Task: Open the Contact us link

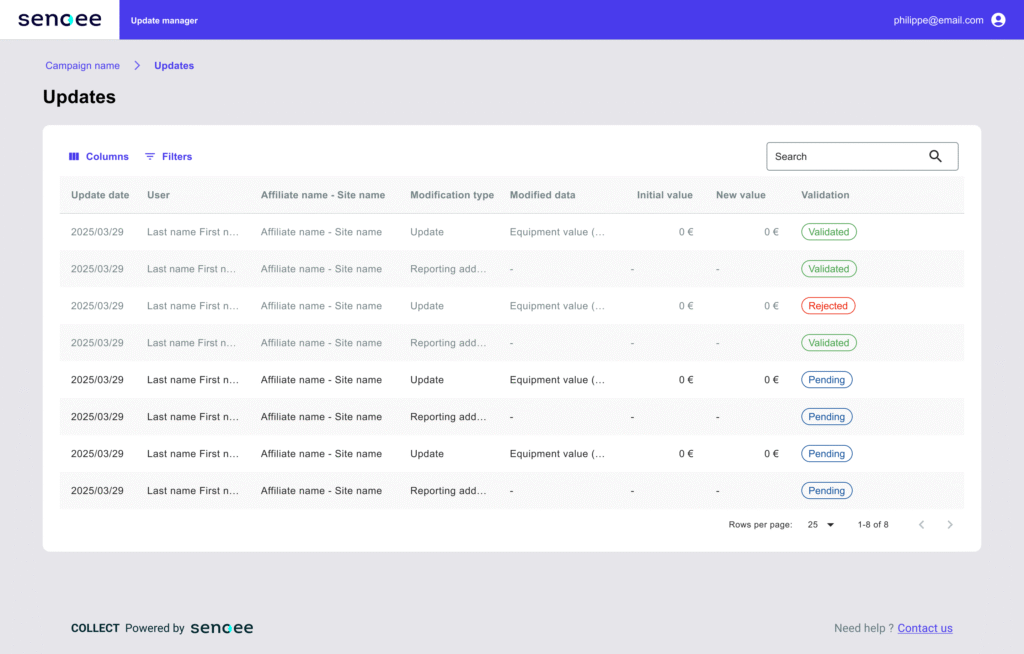Action: (x=925, y=628)
